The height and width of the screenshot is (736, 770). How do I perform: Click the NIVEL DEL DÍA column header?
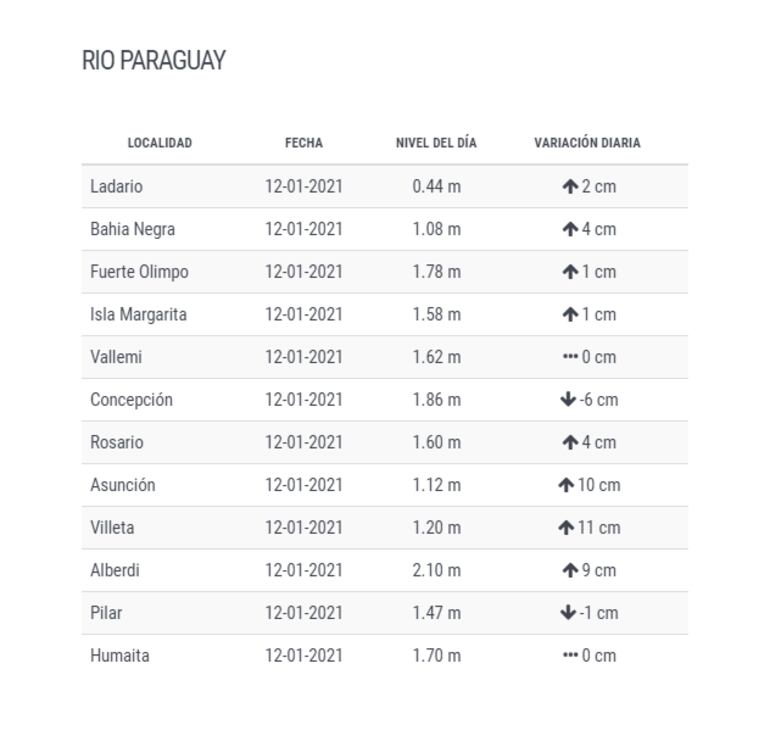[436, 143]
